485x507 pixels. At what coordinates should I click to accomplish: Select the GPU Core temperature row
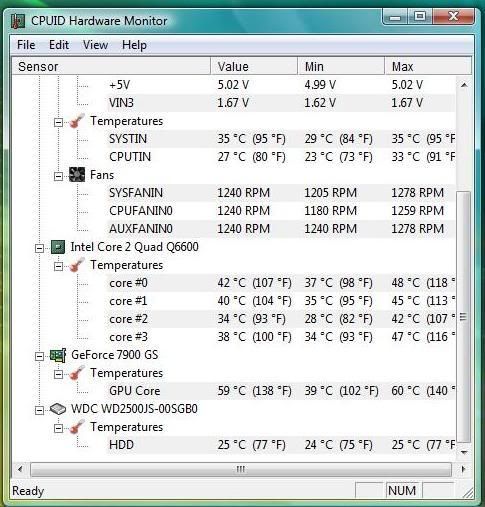click(x=281, y=391)
